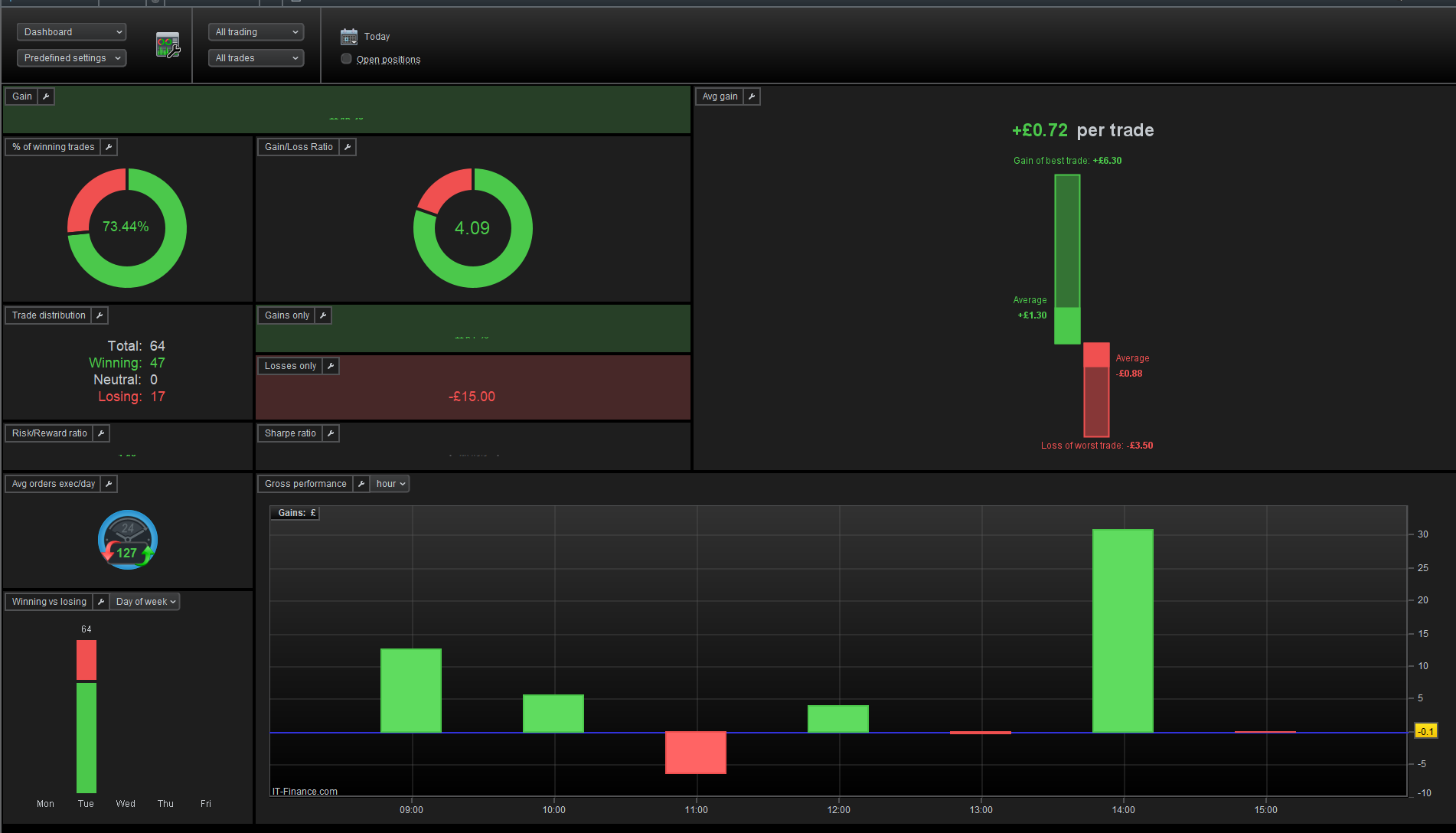Click the Risk/Reward ratio panel label
This screenshot has width=1456, height=833.
50,433
